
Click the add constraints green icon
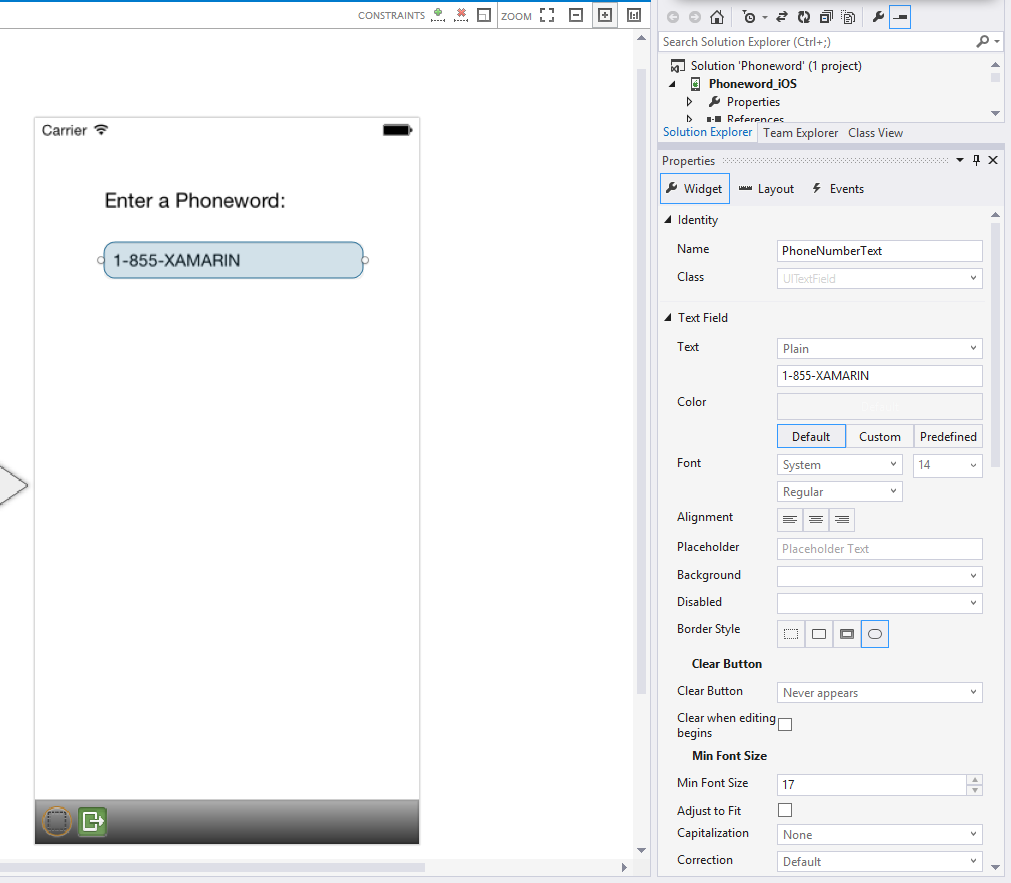(x=437, y=15)
